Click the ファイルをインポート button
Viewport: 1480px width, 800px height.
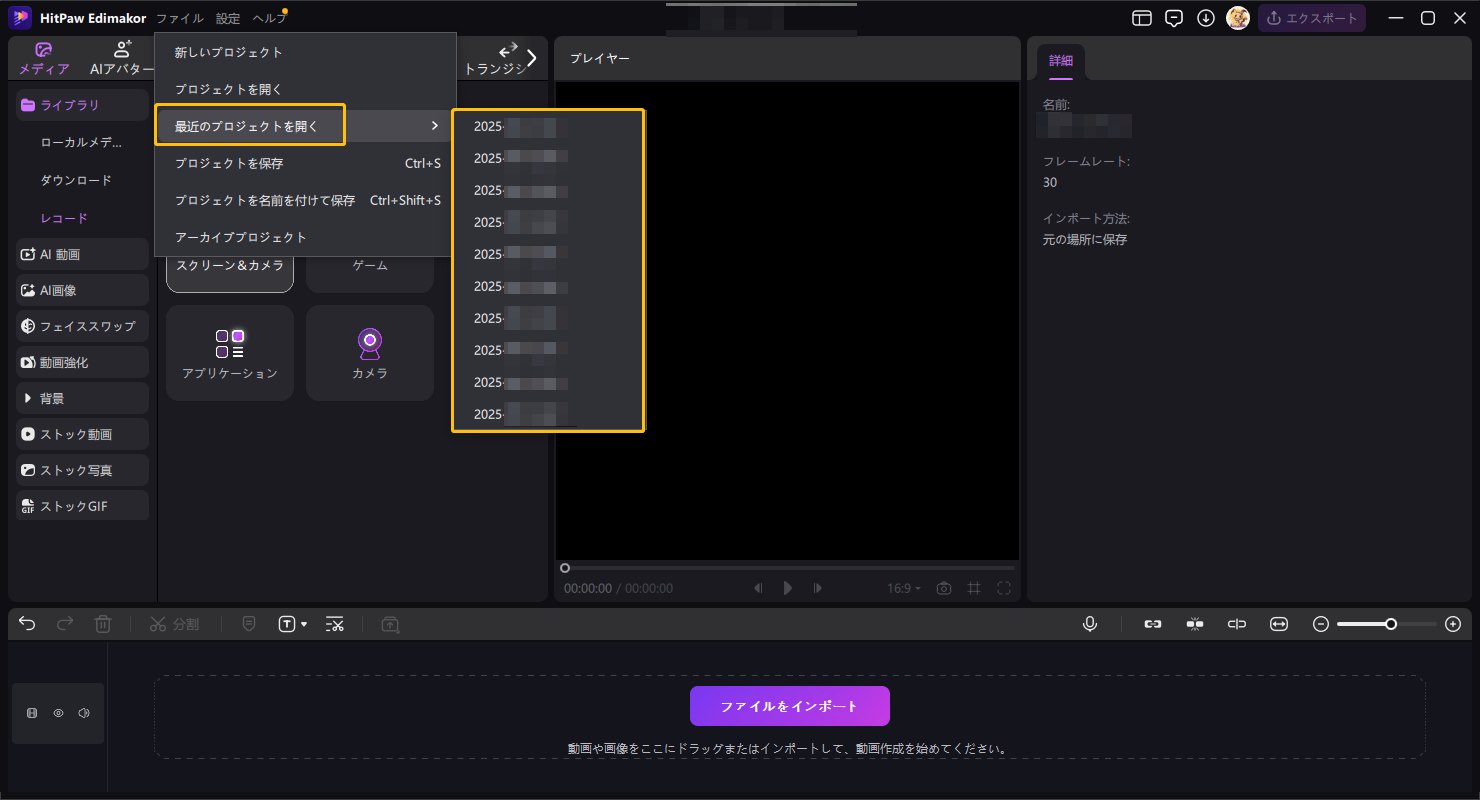788,705
